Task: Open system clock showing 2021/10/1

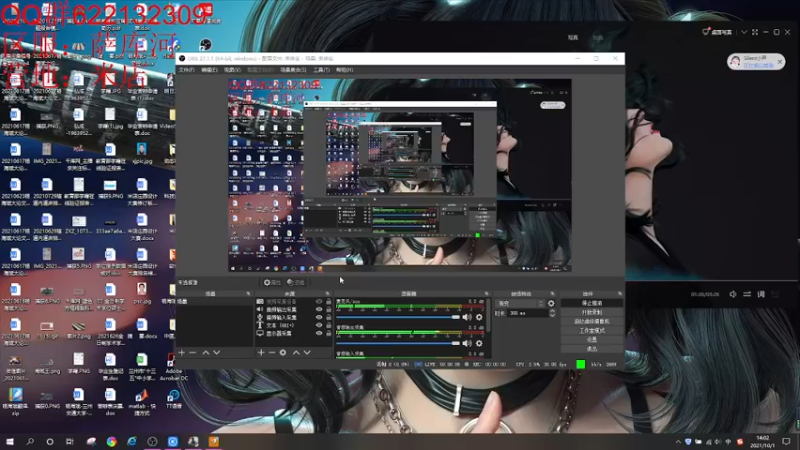Action: click(x=762, y=442)
